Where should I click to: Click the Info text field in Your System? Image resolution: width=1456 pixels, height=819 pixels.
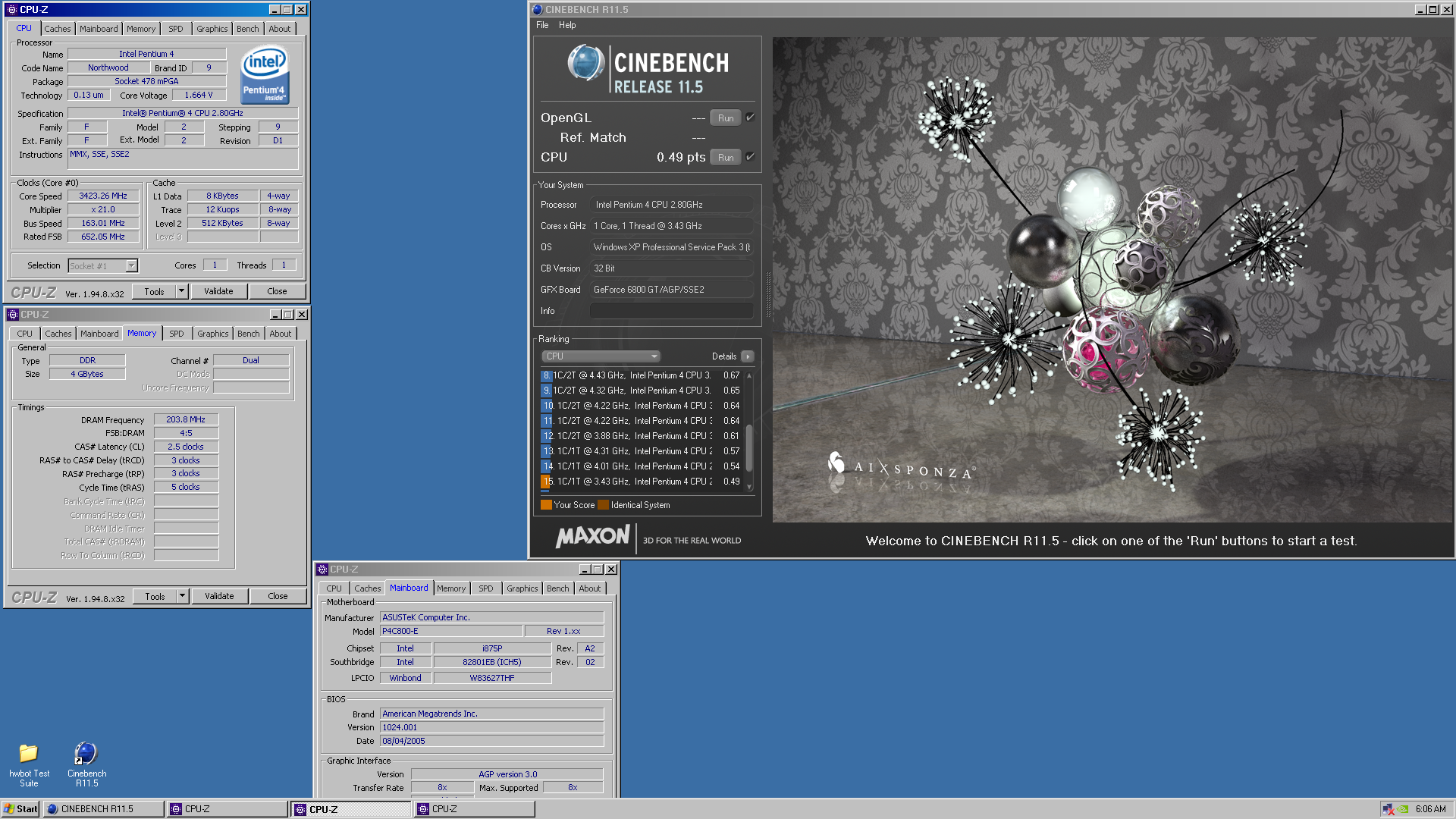coord(671,311)
